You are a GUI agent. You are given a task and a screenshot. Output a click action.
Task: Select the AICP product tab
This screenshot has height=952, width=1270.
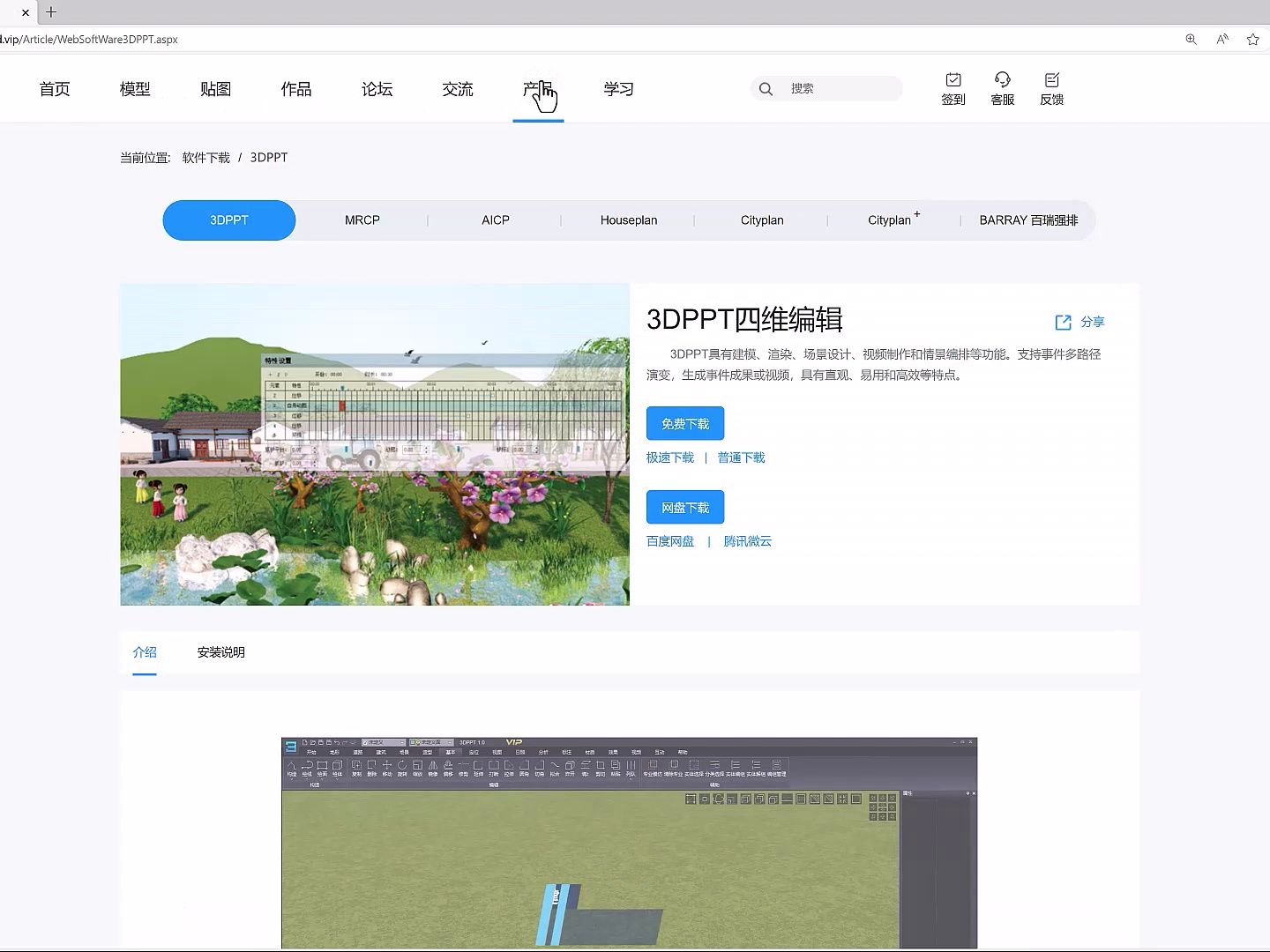click(x=496, y=220)
